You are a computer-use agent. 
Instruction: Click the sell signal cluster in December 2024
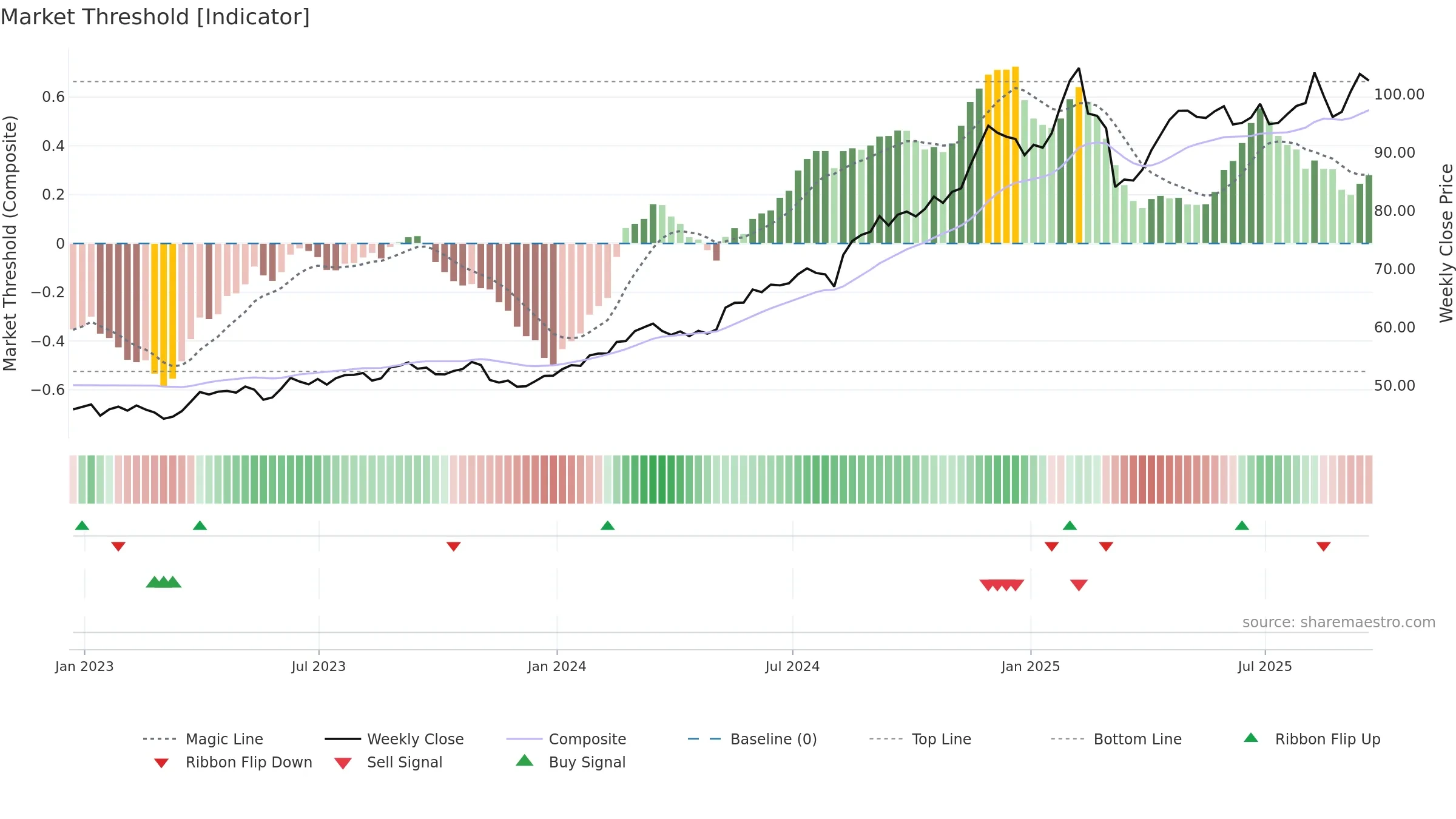pyautogui.click(x=1002, y=585)
